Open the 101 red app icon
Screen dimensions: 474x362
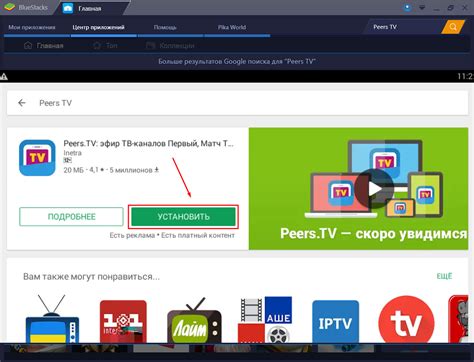click(x=123, y=321)
